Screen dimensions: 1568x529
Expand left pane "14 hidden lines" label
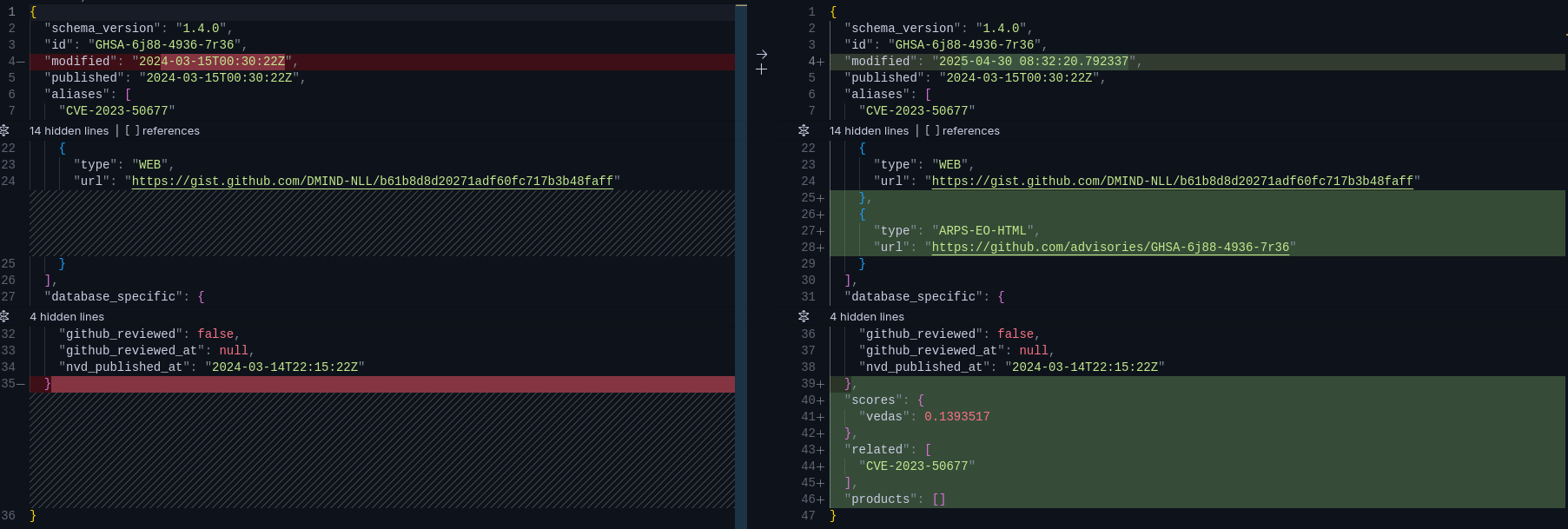(x=69, y=131)
